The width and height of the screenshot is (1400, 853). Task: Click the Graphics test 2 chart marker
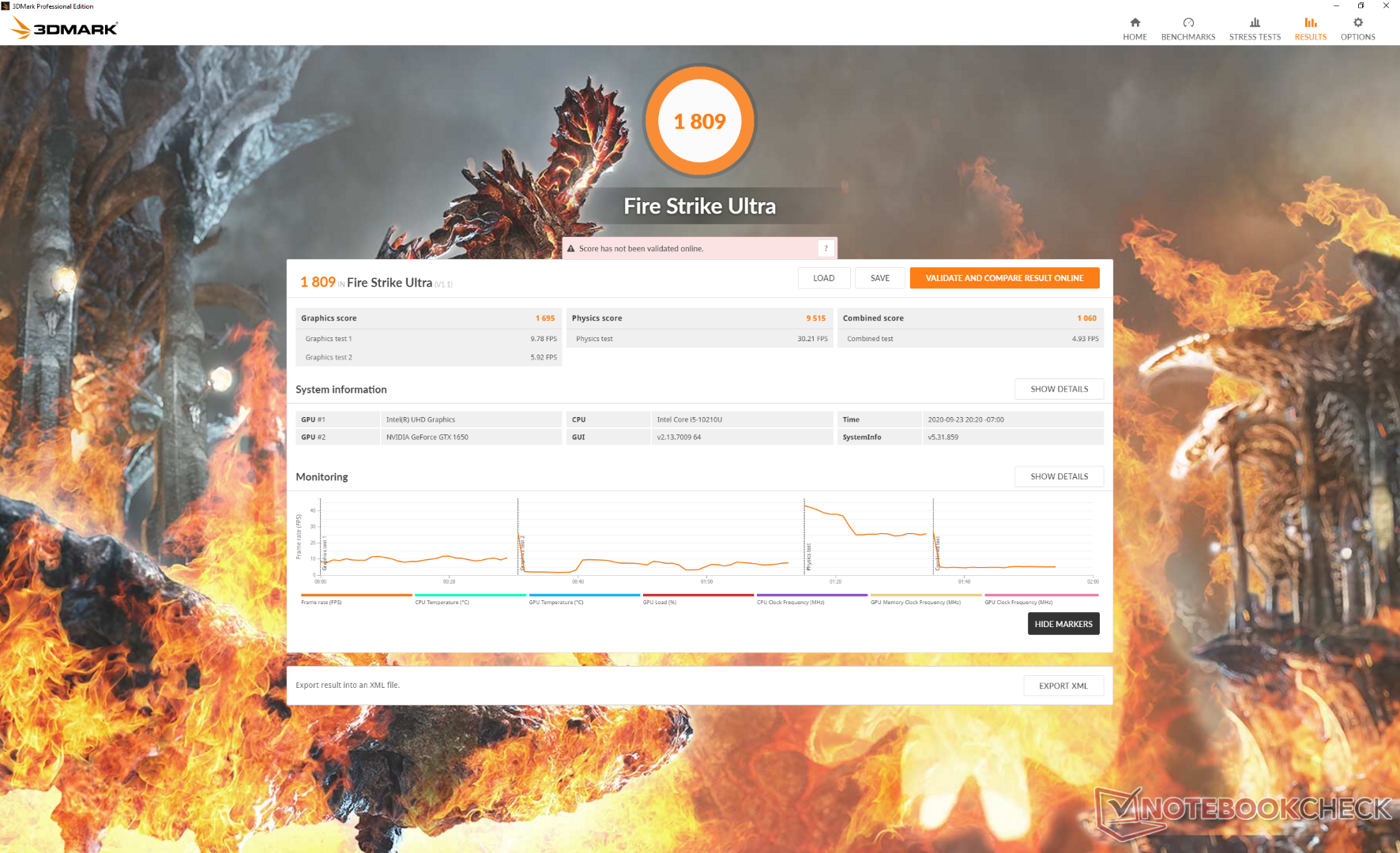pyautogui.click(x=522, y=553)
